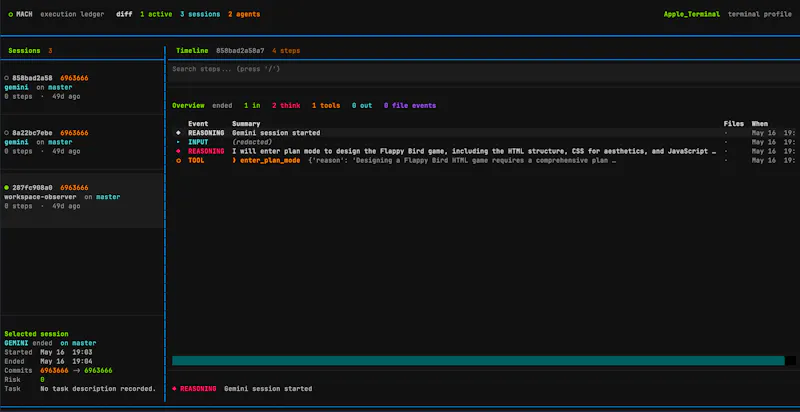Click the 3 sessions counter
The image size is (800, 412).
point(200,14)
